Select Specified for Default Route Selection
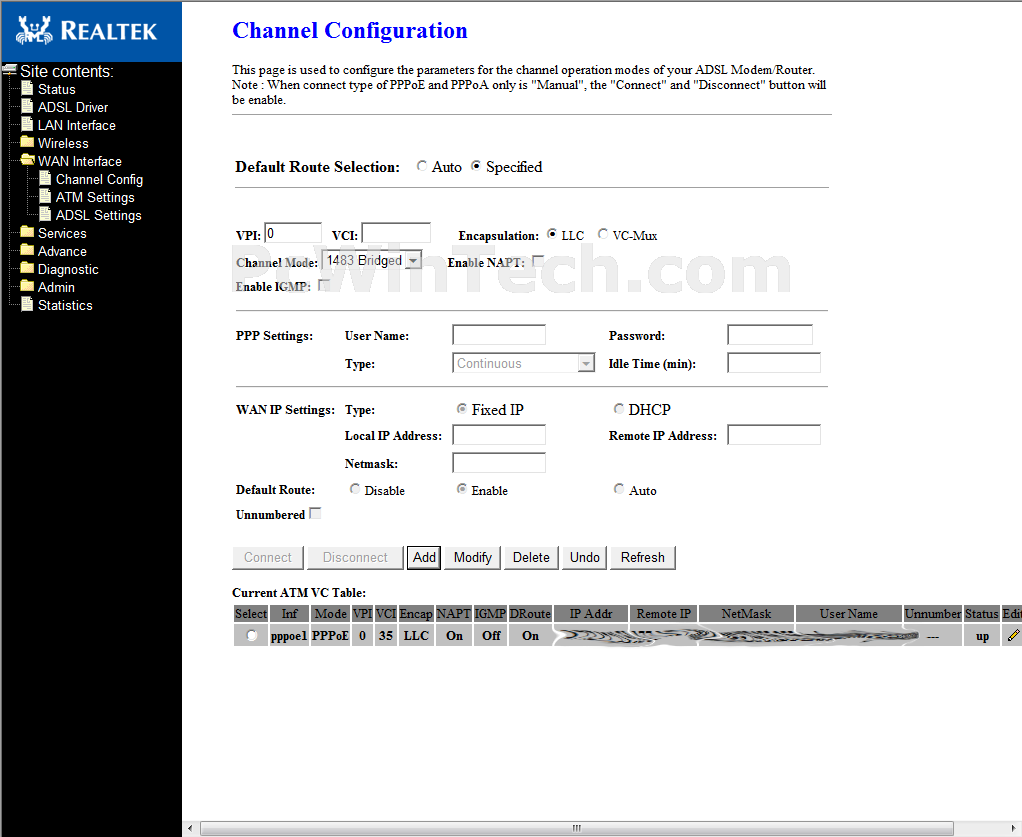 click(x=476, y=166)
